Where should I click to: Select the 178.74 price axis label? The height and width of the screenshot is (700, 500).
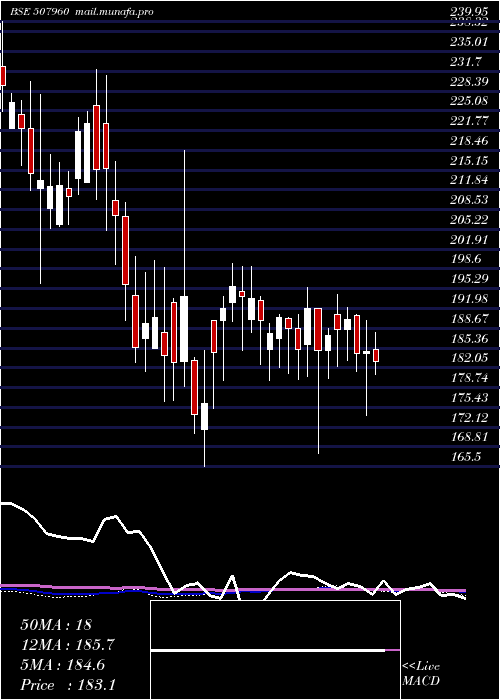(x=468, y=378)
